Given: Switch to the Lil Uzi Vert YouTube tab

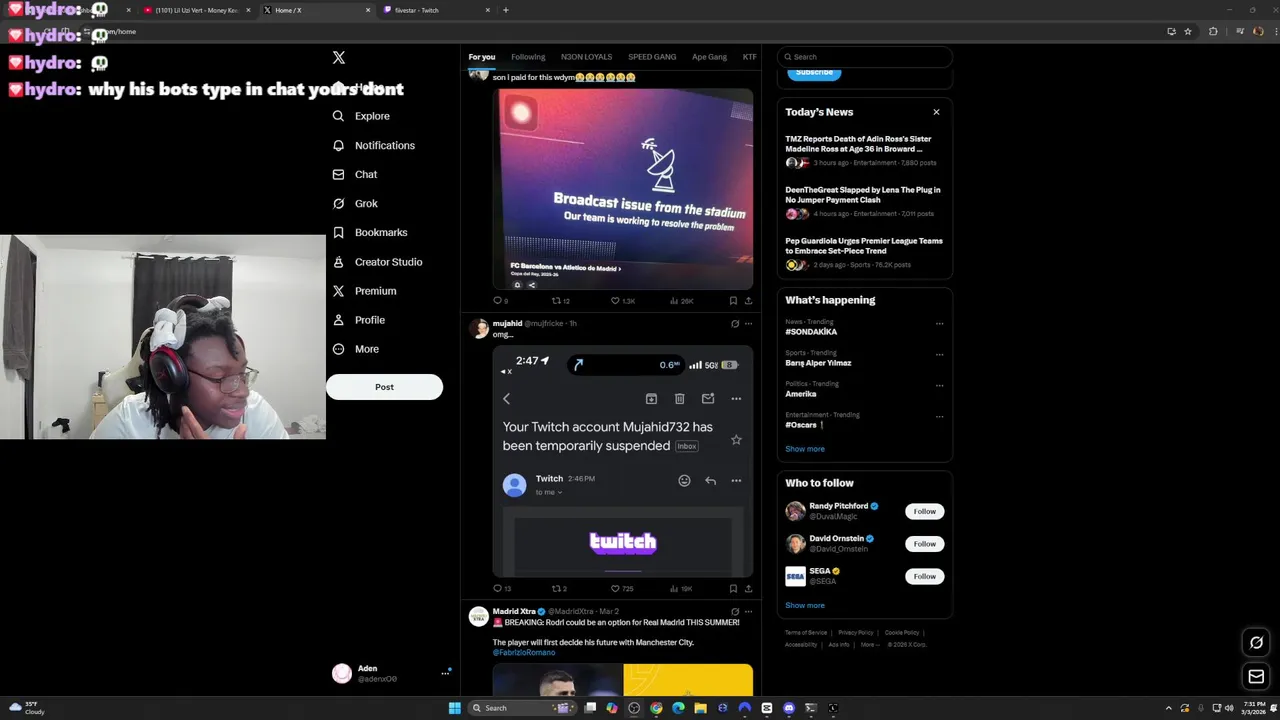Looking at the screenshot, I should click(196, 10).
